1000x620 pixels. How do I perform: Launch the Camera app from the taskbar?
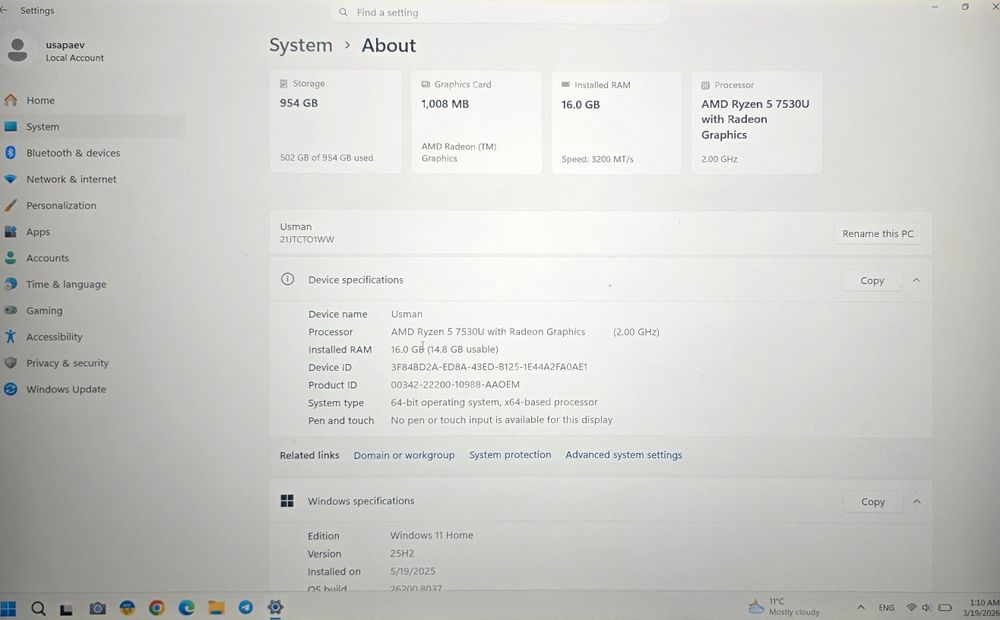pos(97,608)
